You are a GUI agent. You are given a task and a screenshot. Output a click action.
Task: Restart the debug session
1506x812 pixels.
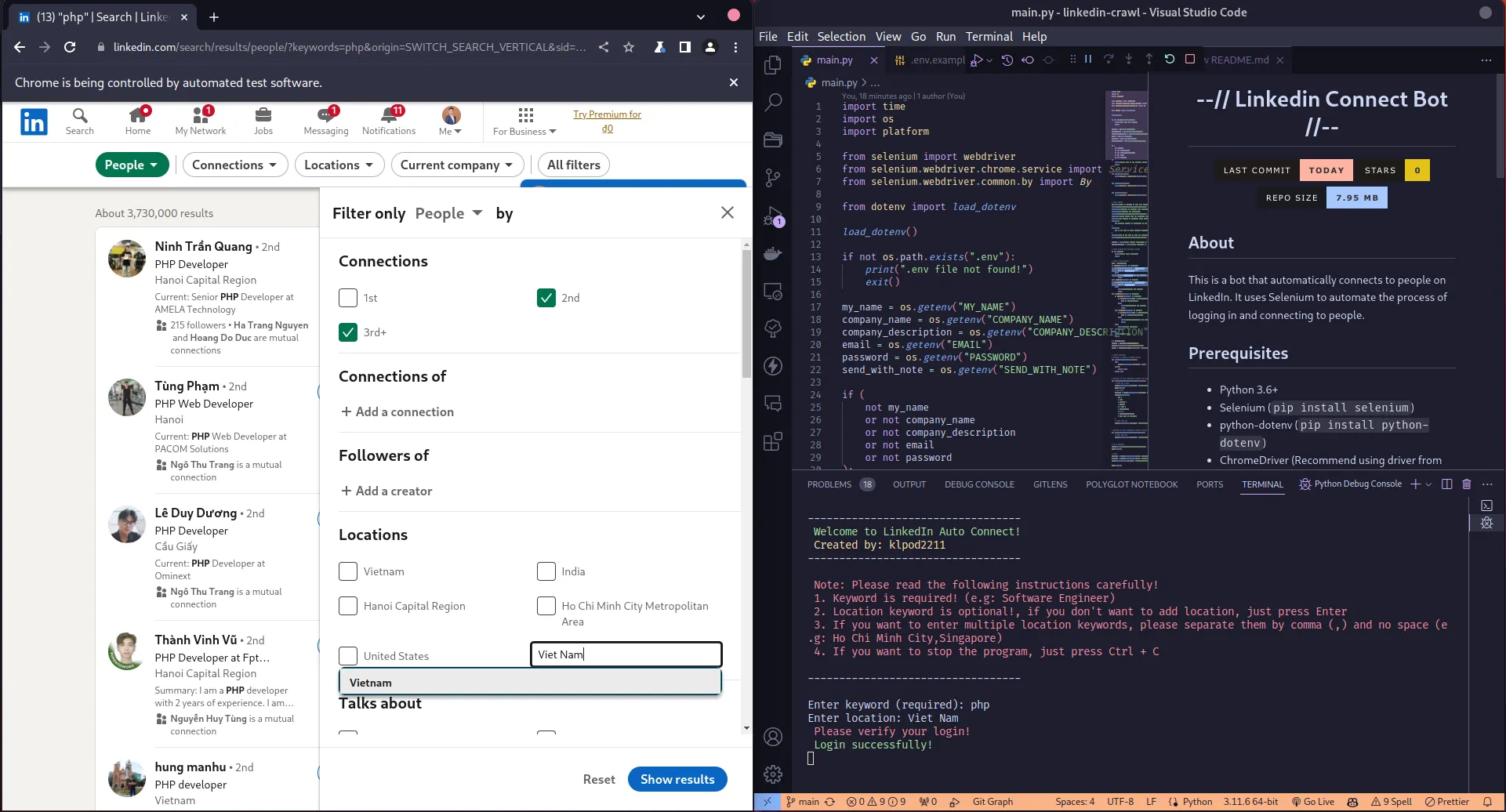coord(1170,60)
